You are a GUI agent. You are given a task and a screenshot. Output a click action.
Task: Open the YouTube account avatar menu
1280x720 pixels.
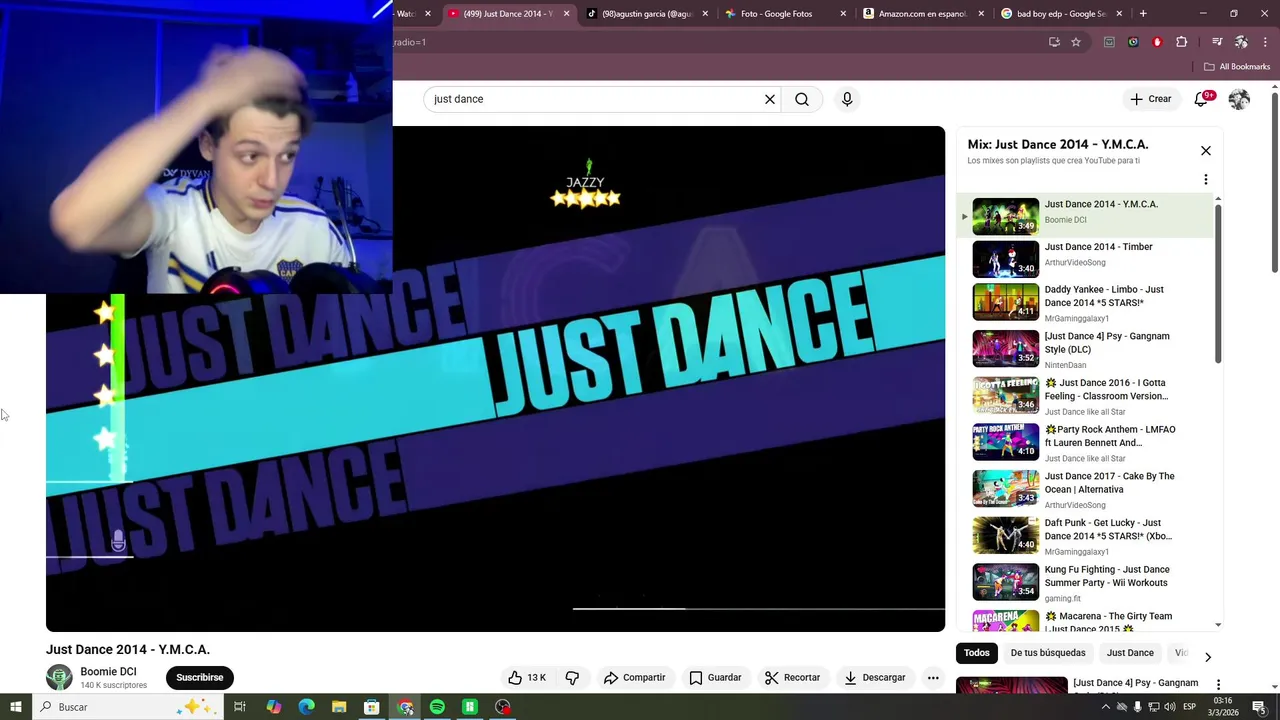1239,99
